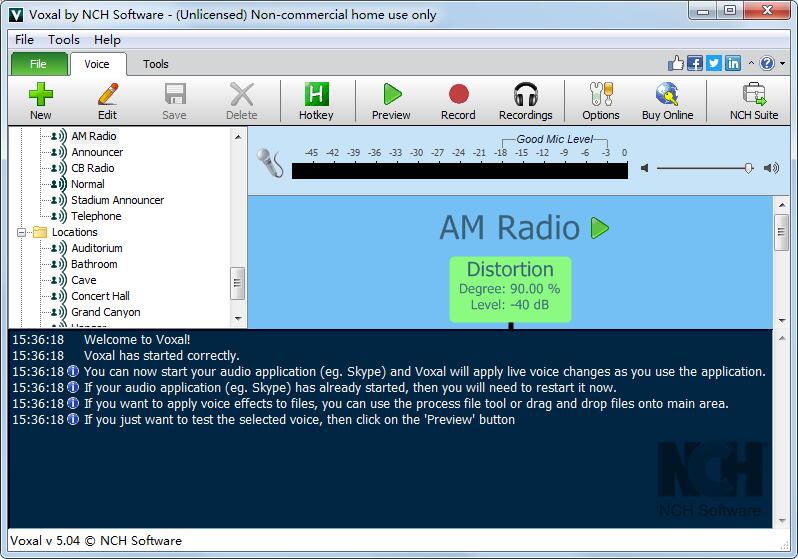Click the Facebook share icon
The height and width of the screenshot is (559, 798).
[x=695, y=63]
